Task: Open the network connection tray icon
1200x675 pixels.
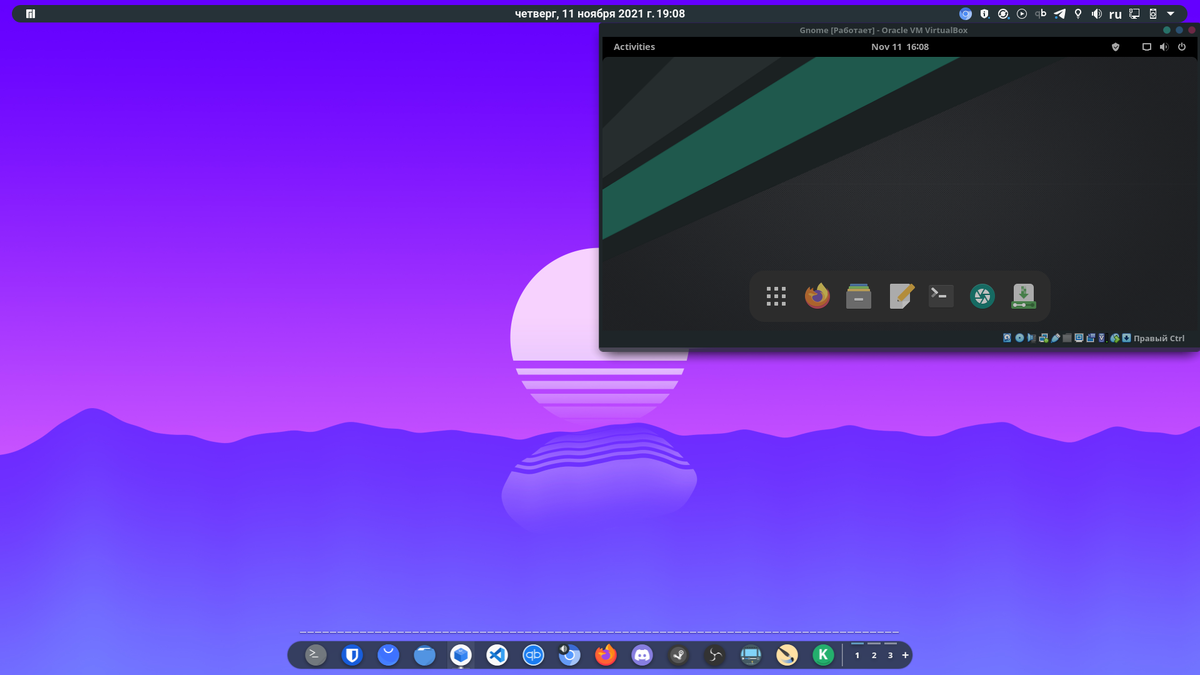Action: coord(1134,14)
